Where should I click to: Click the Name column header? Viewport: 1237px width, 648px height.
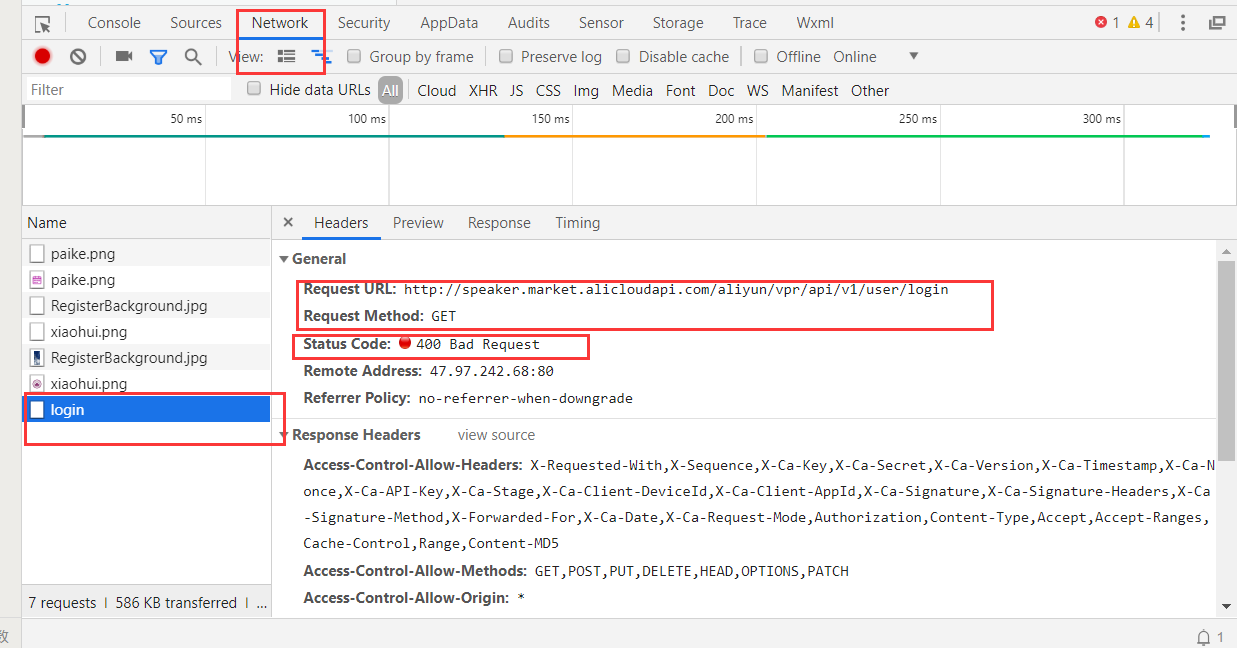[146, 223]
